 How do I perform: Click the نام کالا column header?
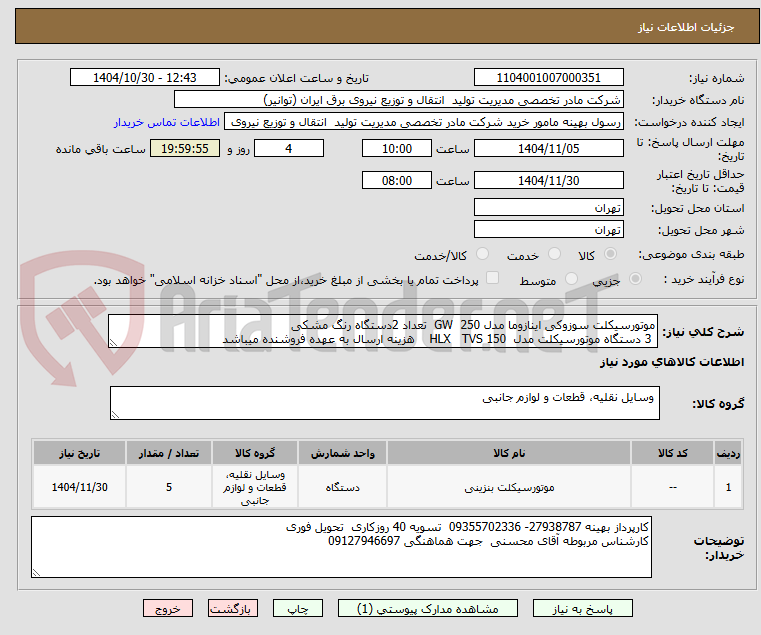(x=509, y=453)
